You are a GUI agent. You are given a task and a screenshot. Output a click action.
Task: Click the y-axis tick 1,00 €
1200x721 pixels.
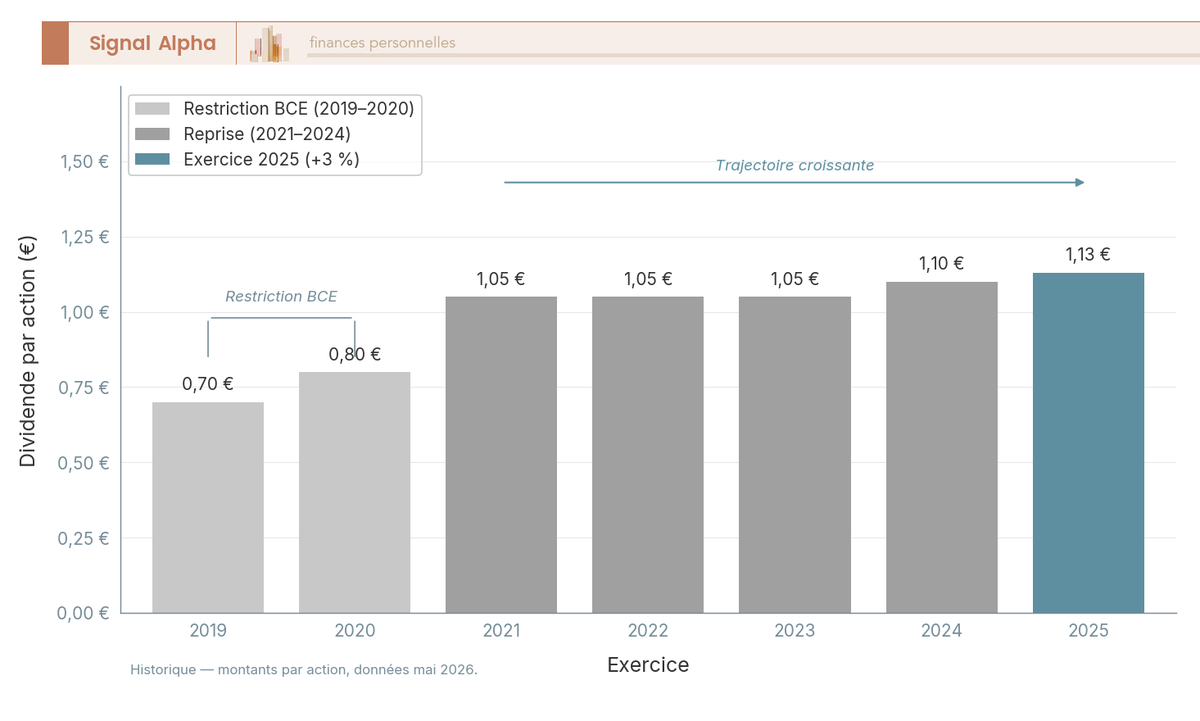click(85, 312)
